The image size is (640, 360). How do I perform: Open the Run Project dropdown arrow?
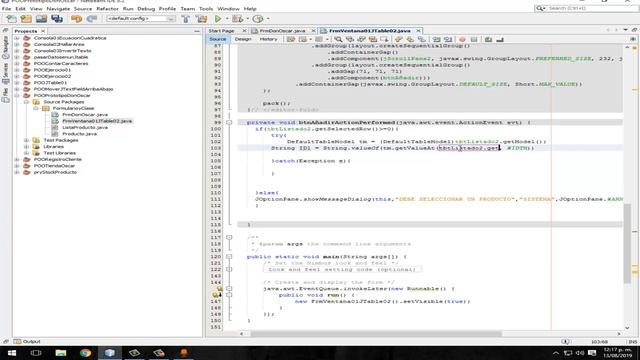click(227, 18)
